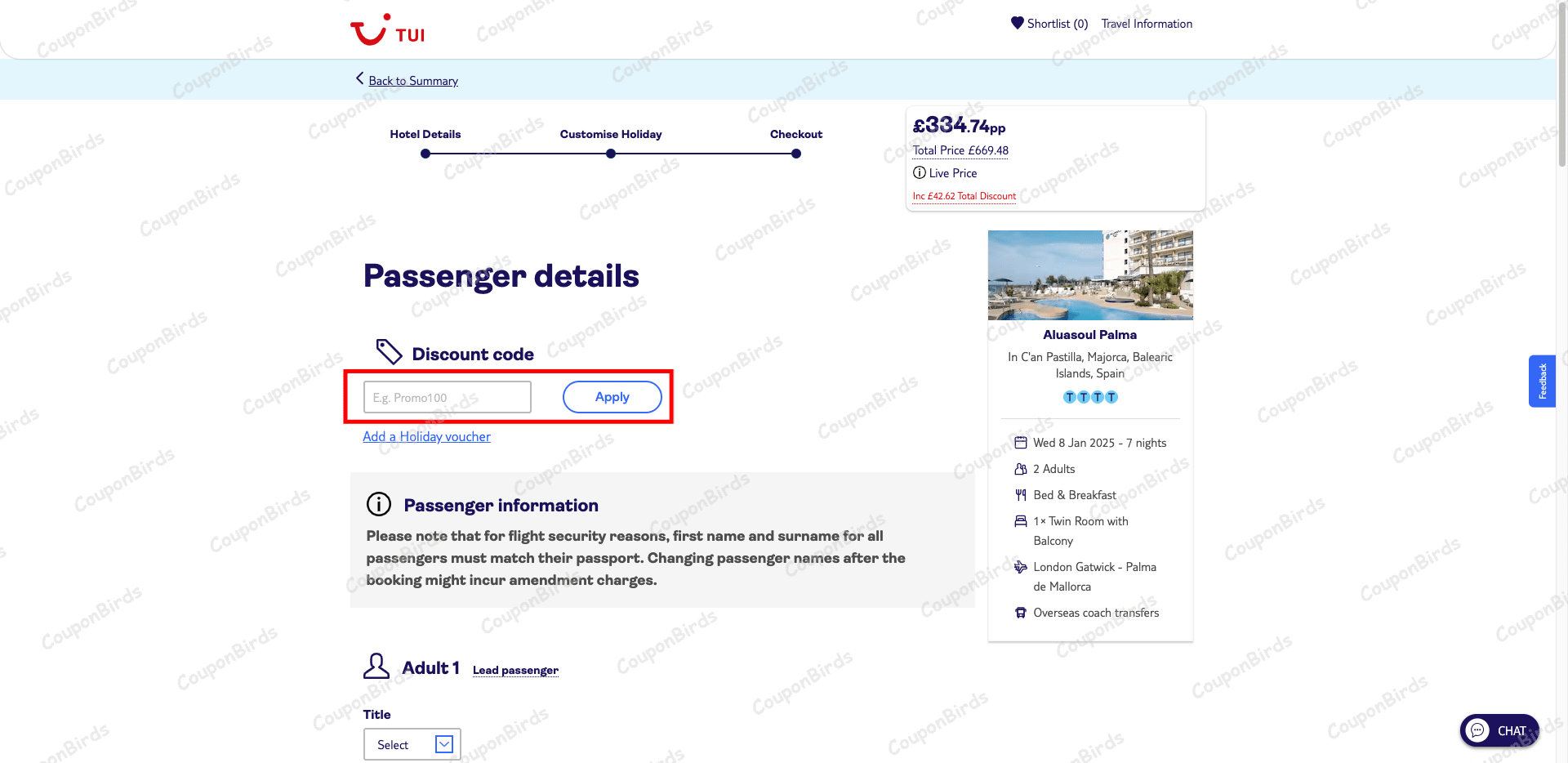Click Apply to submit the discount code
Screen dimensions: 1568x763
click(x=612, y=396)
